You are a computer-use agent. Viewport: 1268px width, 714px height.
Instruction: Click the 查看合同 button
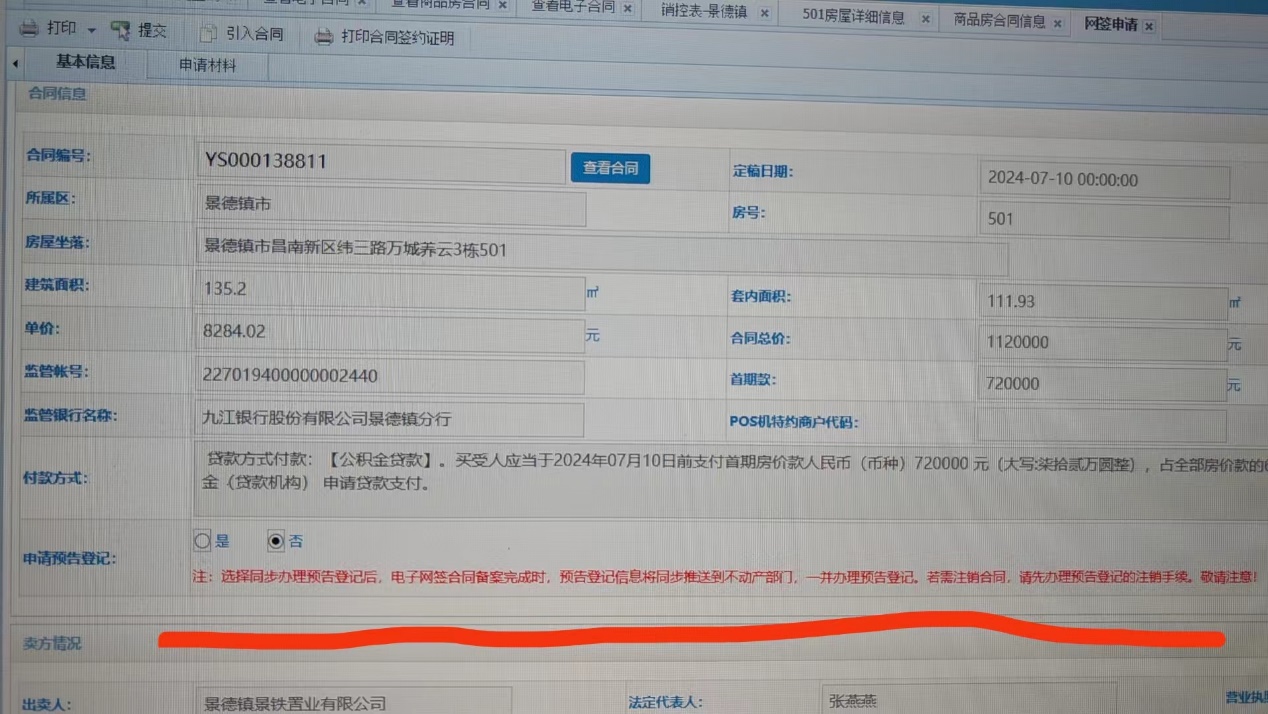click(x=610, y=168)
